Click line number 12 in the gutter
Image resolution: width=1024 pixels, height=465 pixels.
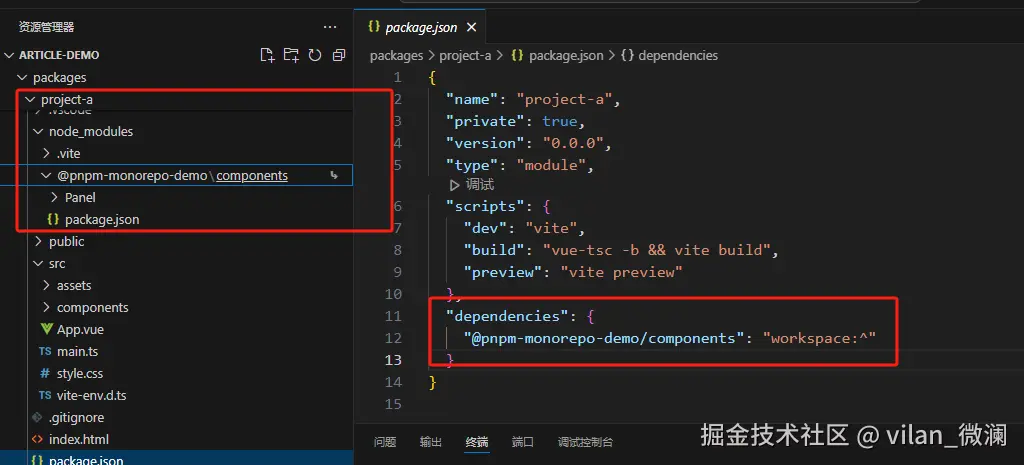click(x=394, y=338)
